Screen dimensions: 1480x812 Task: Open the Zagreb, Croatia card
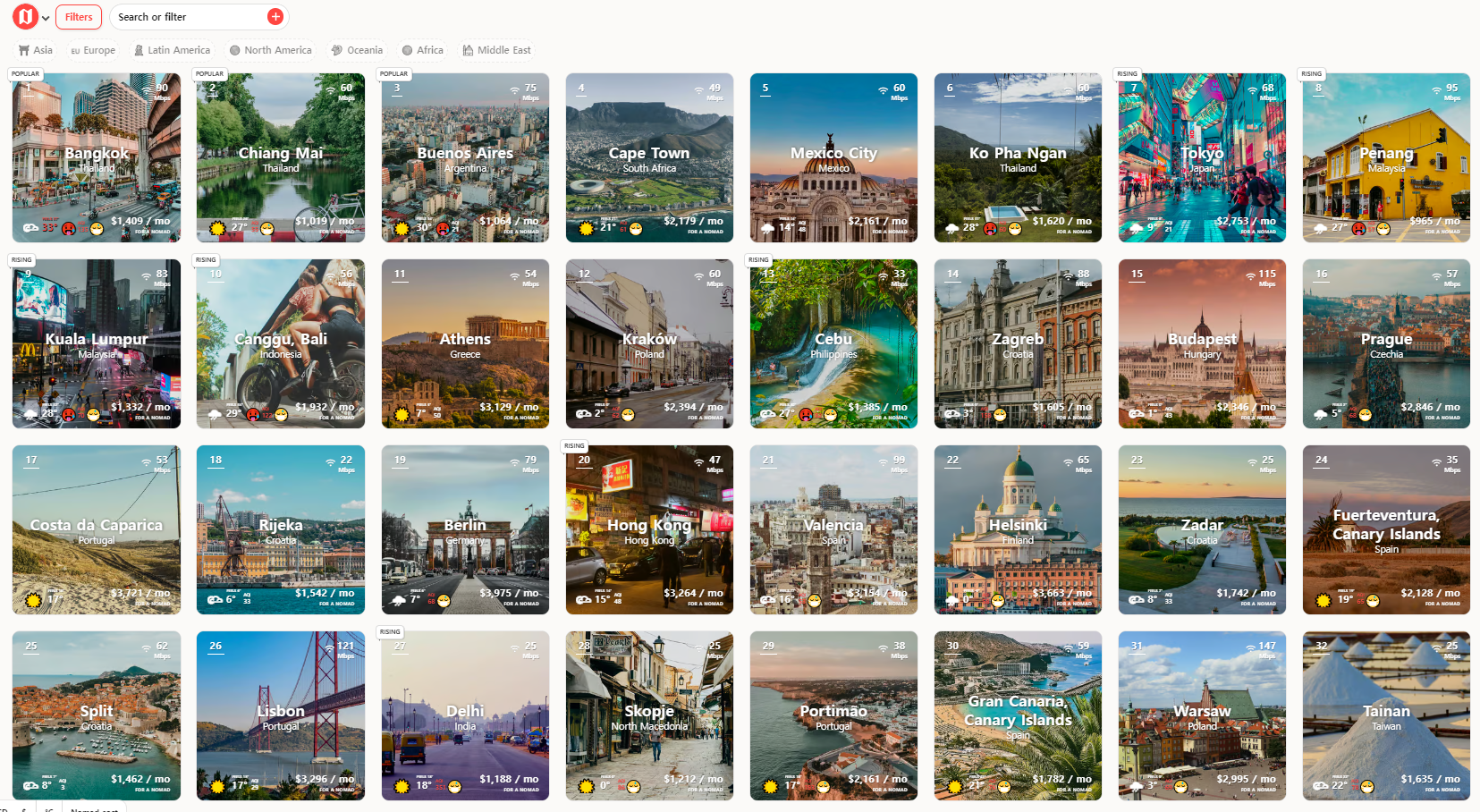1018,343
